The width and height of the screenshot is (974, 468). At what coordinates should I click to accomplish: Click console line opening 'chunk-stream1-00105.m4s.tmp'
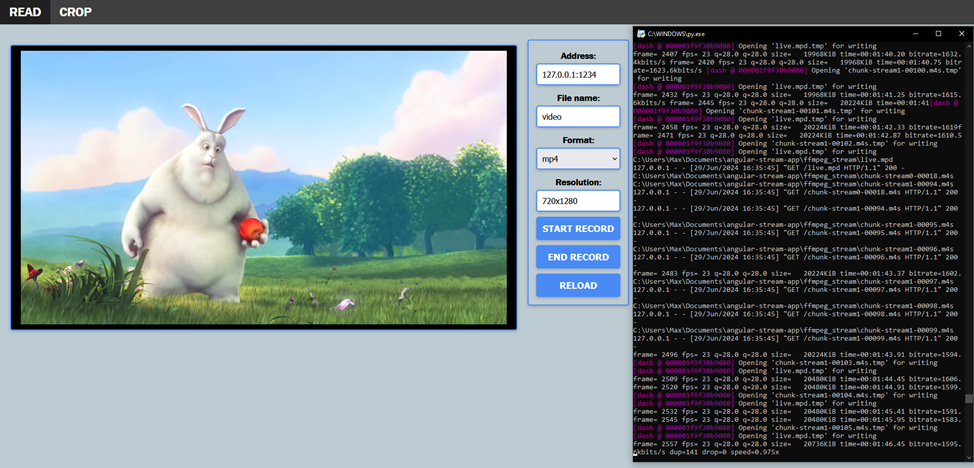785,427
